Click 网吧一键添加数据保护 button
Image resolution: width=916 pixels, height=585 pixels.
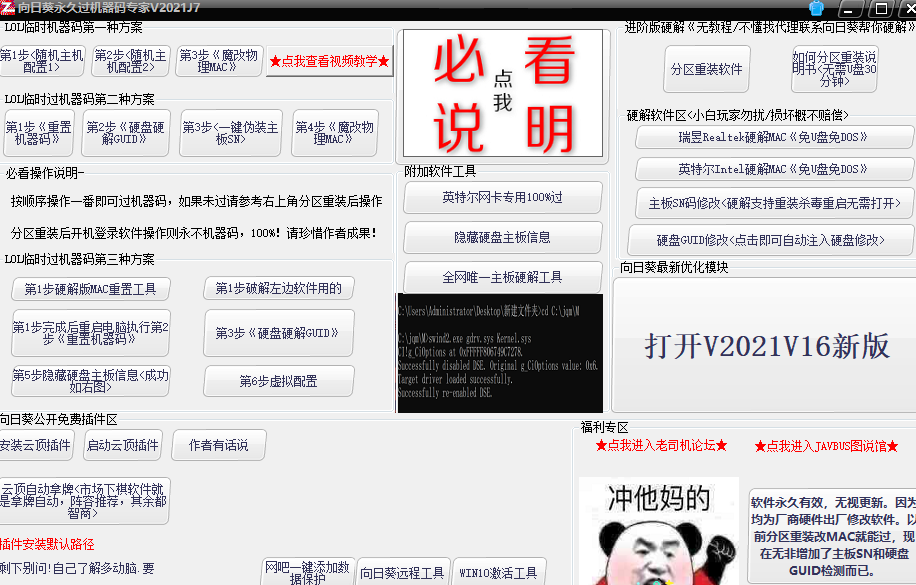[x=307, y=573]
